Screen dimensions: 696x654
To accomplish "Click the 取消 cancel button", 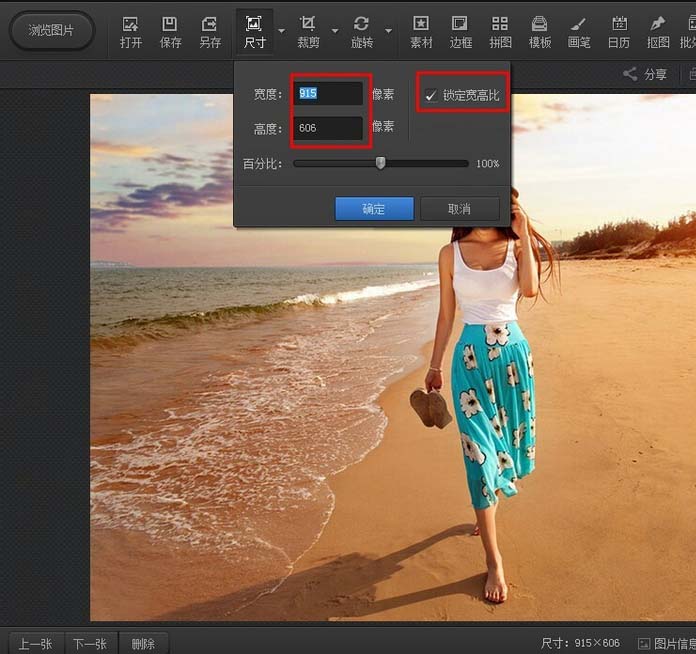I will (459, 209).
